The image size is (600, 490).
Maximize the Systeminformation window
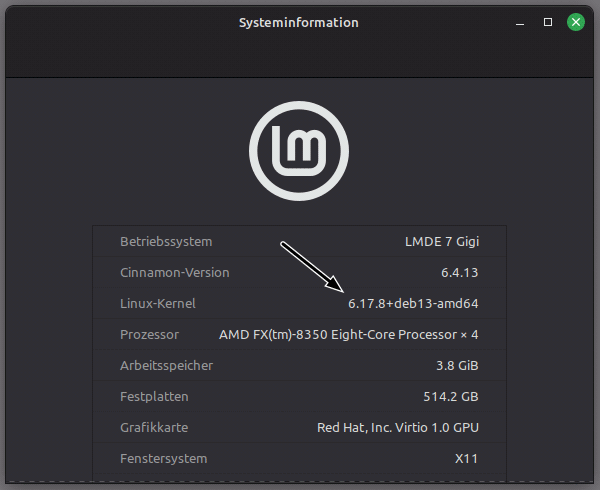click(548, 22)
